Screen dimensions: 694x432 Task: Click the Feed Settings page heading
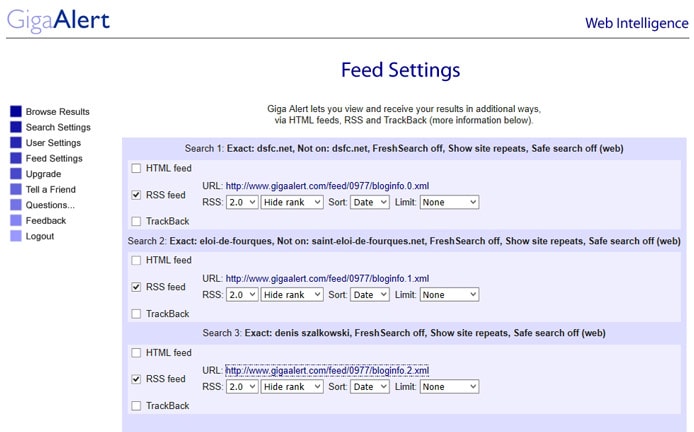tap(401, 70)
